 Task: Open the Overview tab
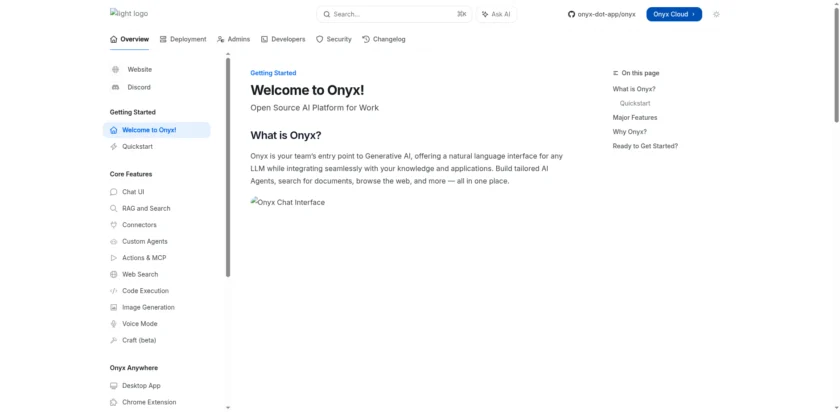pyautogui.click(x=129, y=39)
